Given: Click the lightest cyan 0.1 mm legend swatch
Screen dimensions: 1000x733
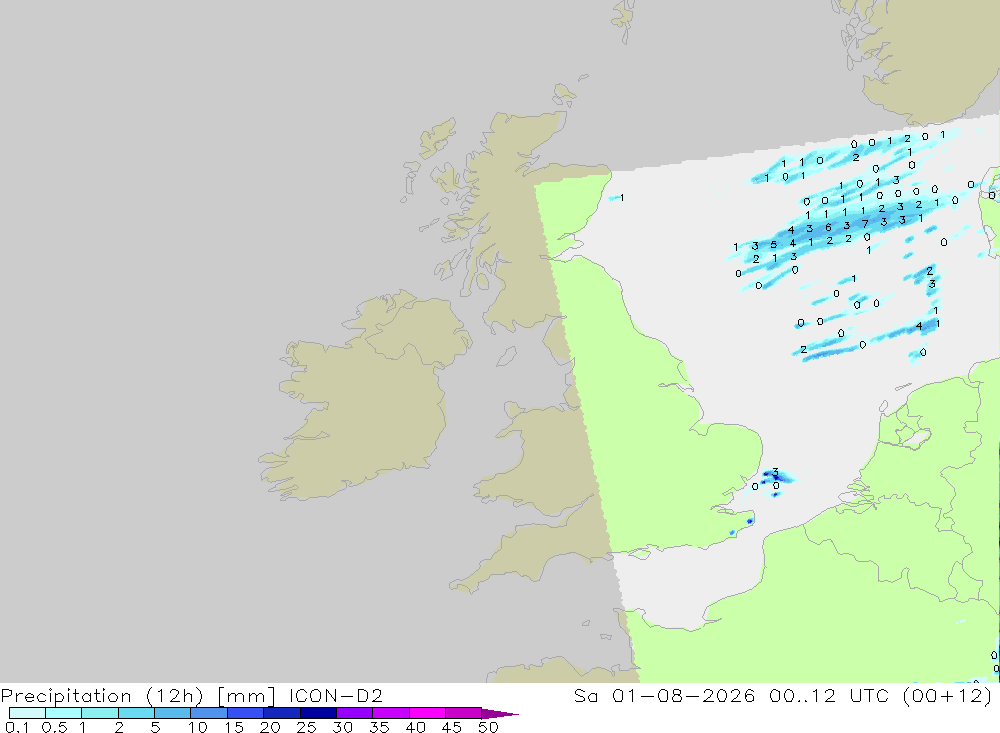Looking at the screenshot, I should [x=27, y=713].
